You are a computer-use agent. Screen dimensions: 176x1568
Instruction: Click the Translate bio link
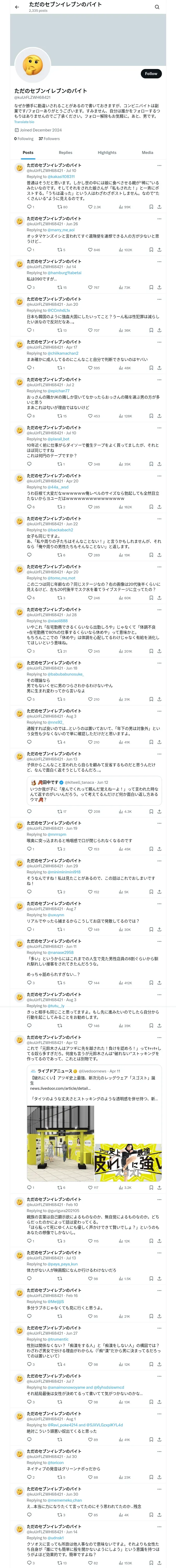[x=24, y=122]
